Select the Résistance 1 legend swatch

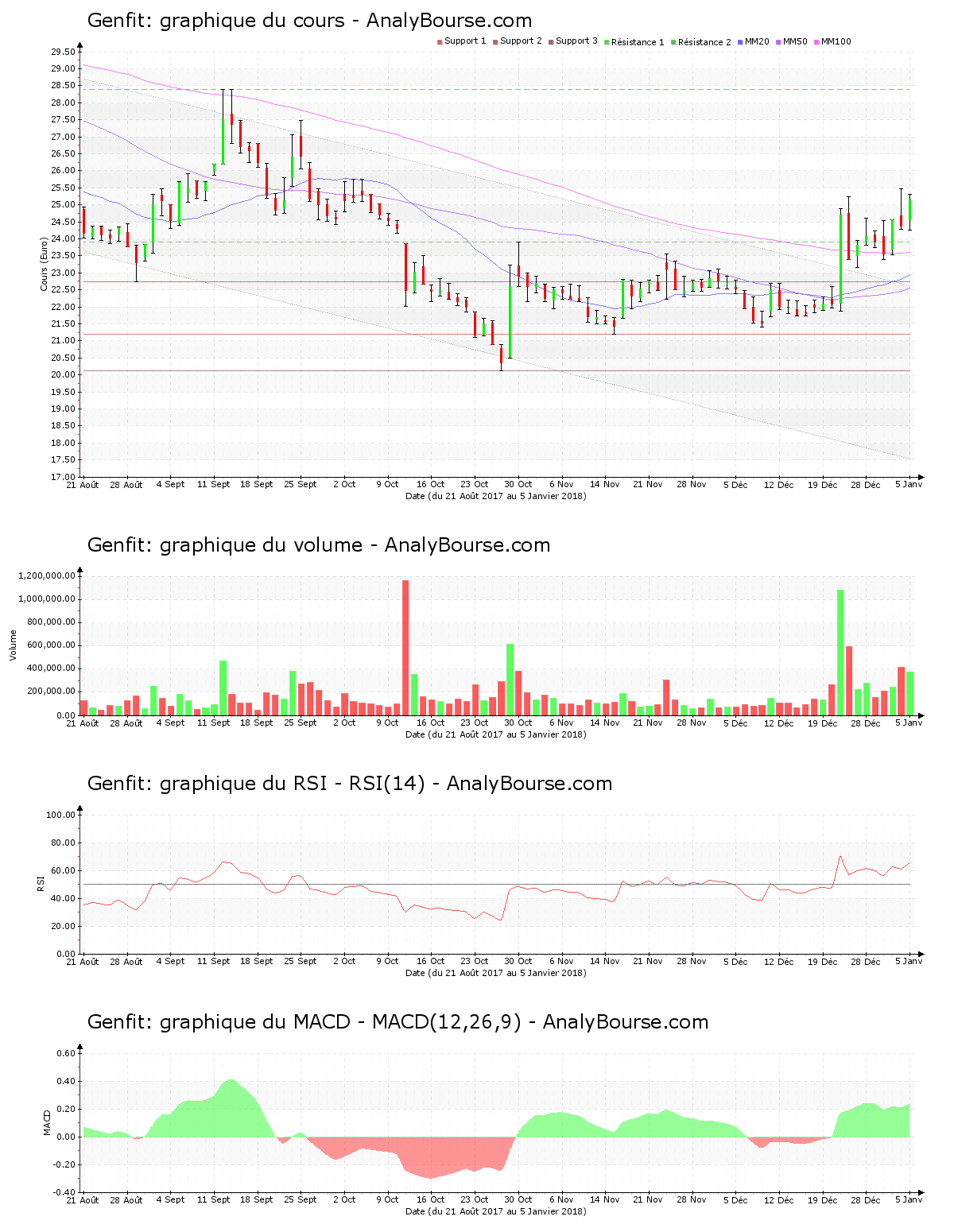(x=607, y=42)
